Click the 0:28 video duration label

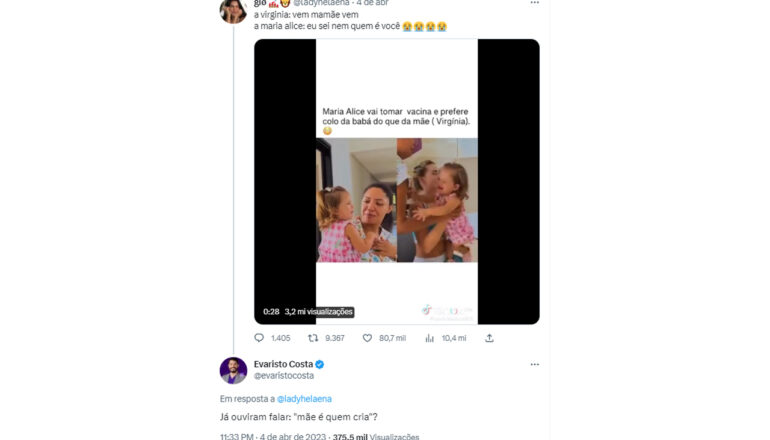click(271, 312)
